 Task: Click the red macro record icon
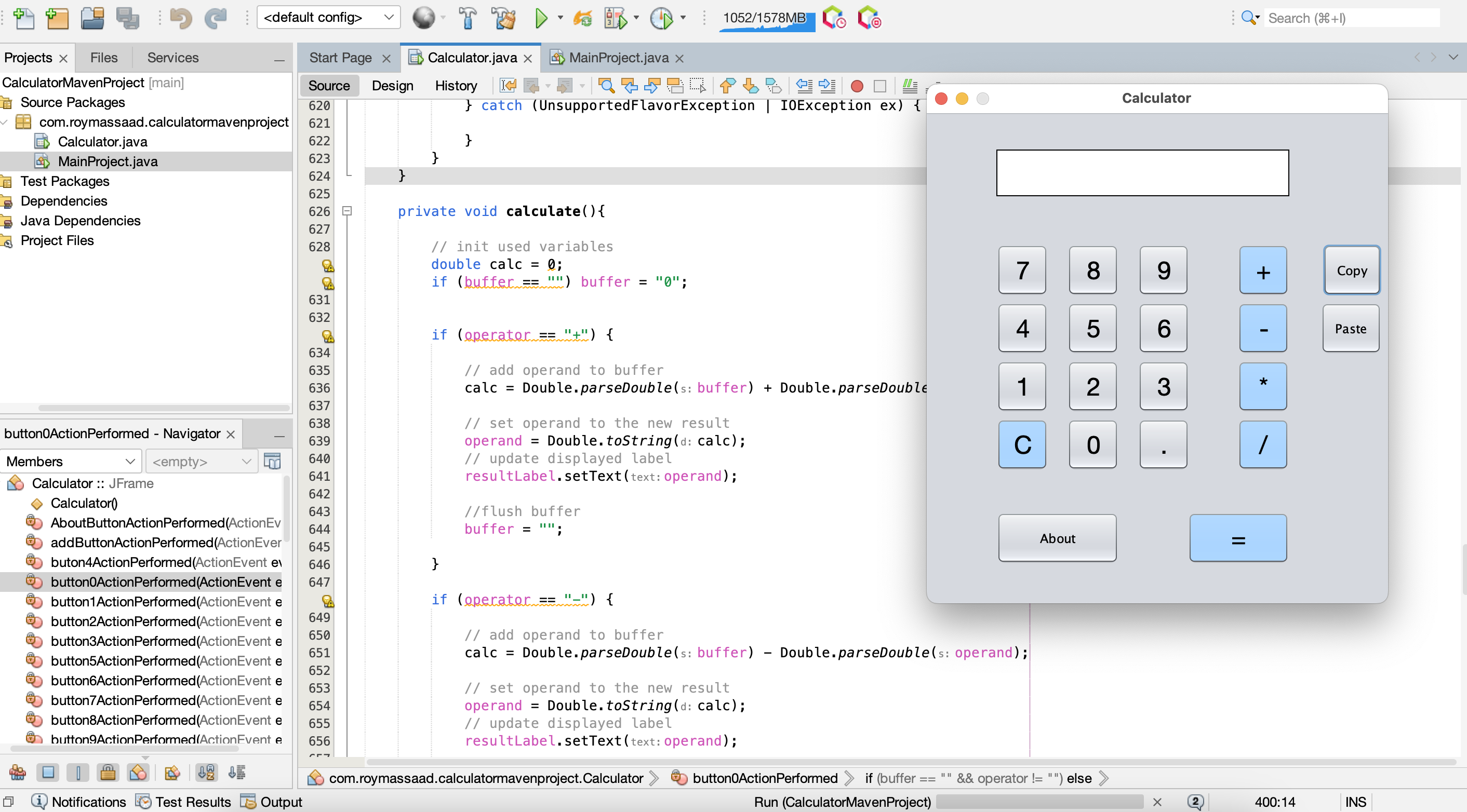pyautogui.click(x=856, y=86)
